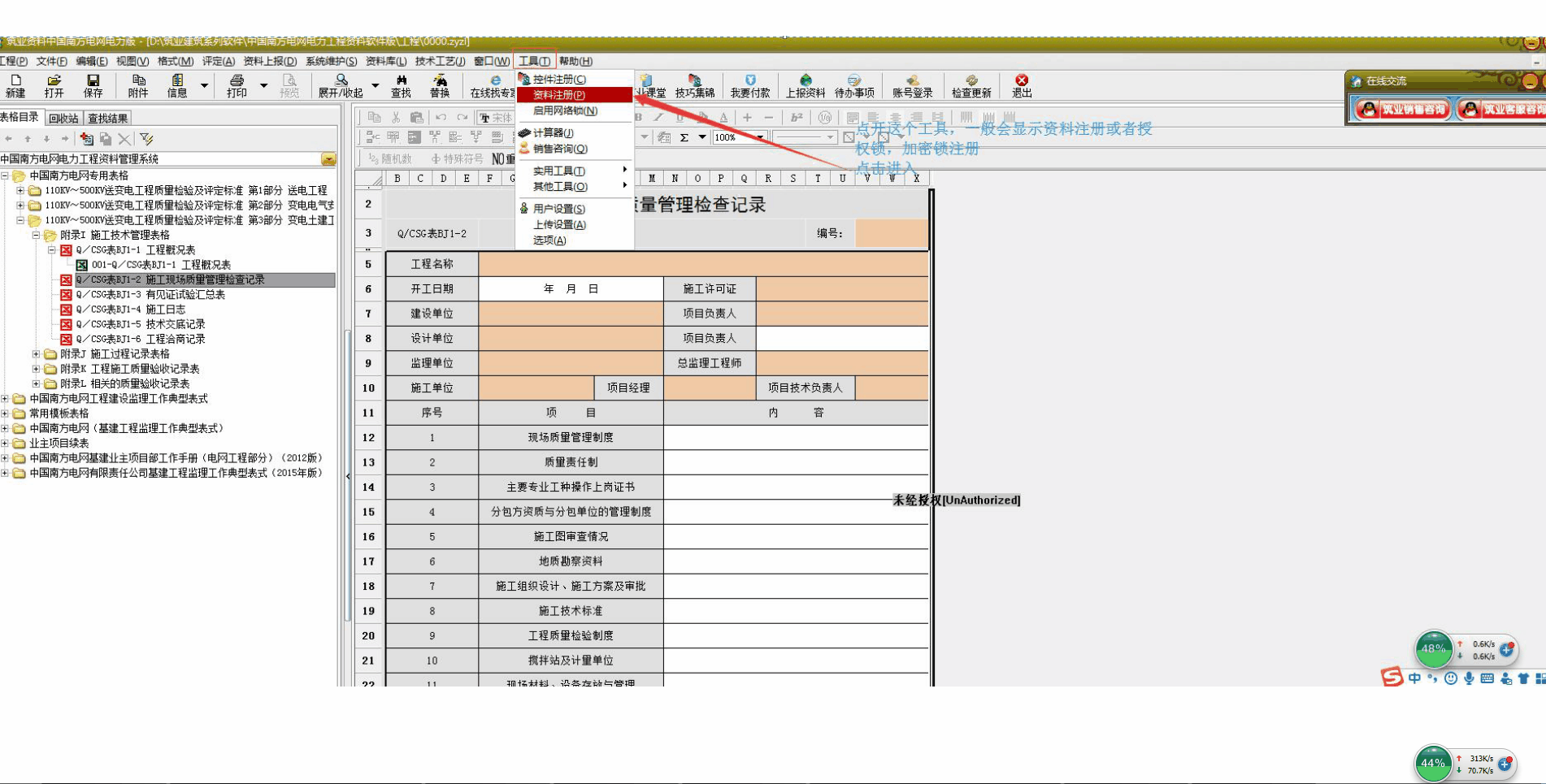Save using the 保存 floppy icon

coord(93,85)
